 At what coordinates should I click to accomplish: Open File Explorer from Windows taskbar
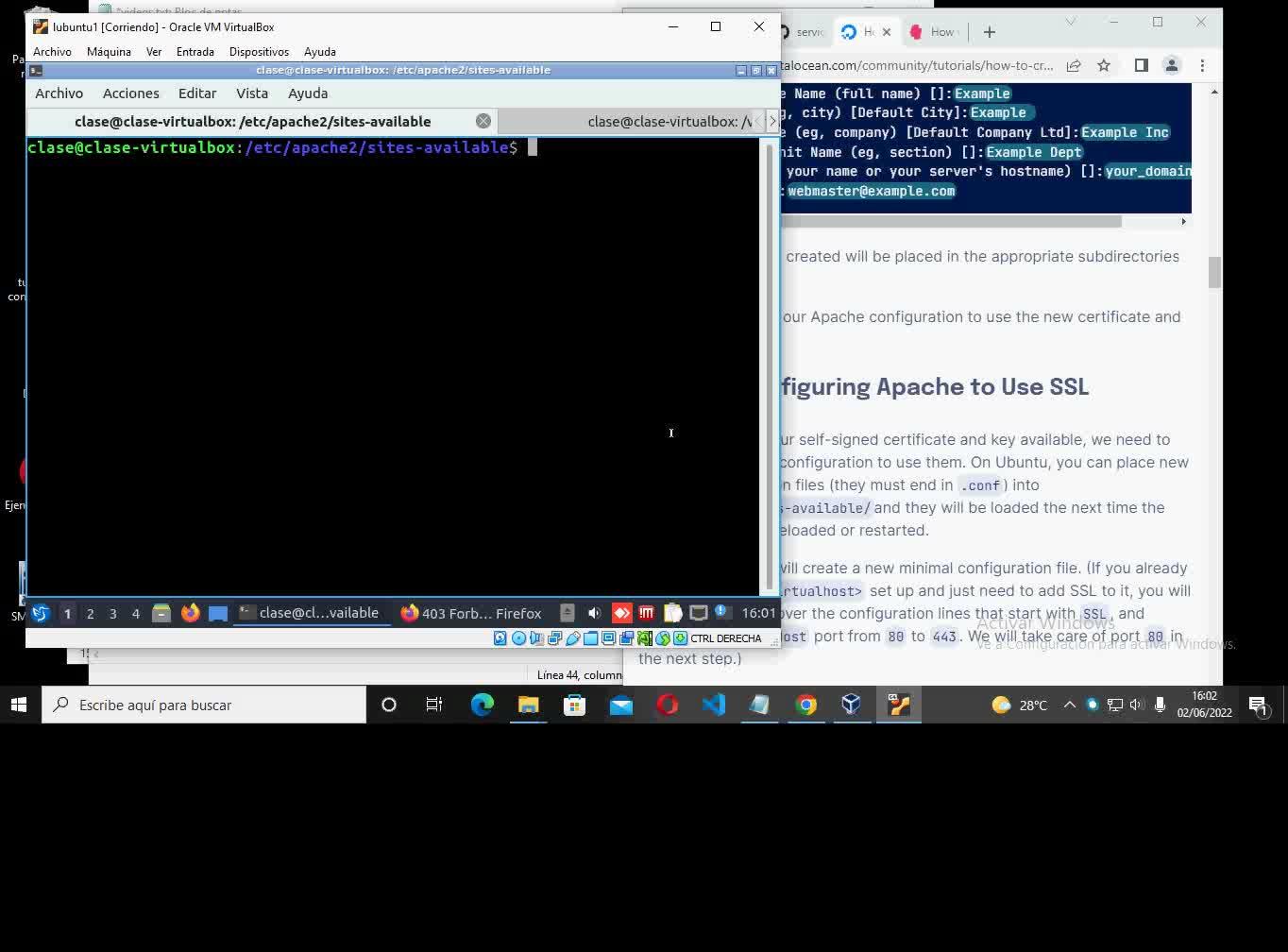point(528,705)
